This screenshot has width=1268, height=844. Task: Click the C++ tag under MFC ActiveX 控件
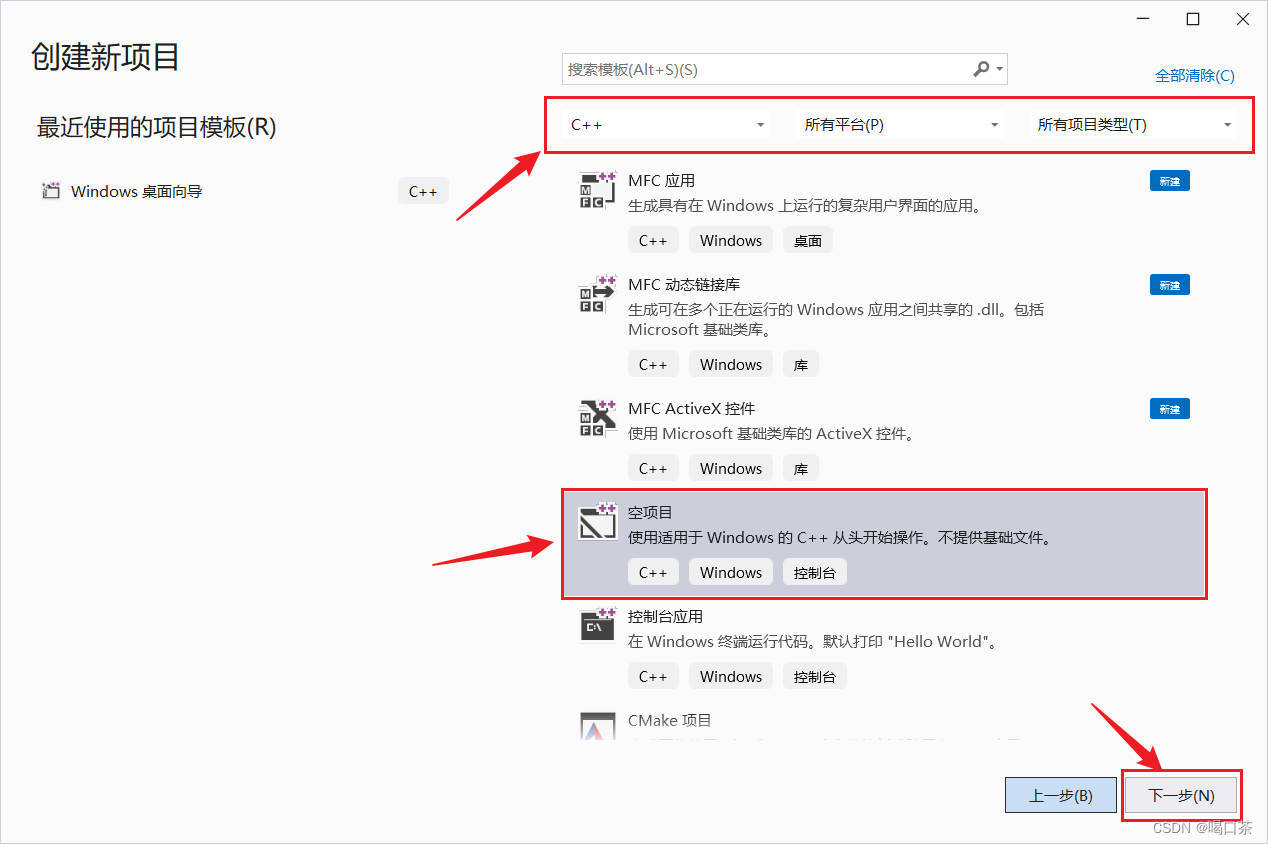[653, 468]
